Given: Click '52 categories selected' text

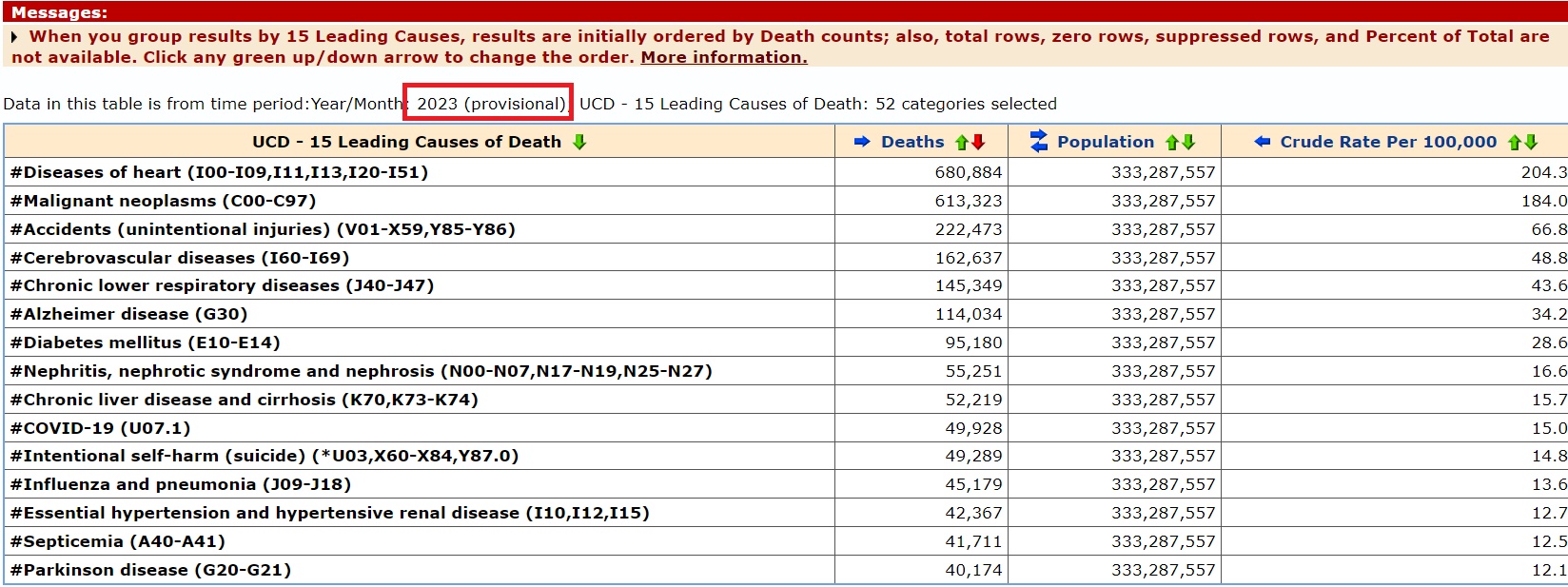Looking at the screenshot, I should (x=966, y=104).
